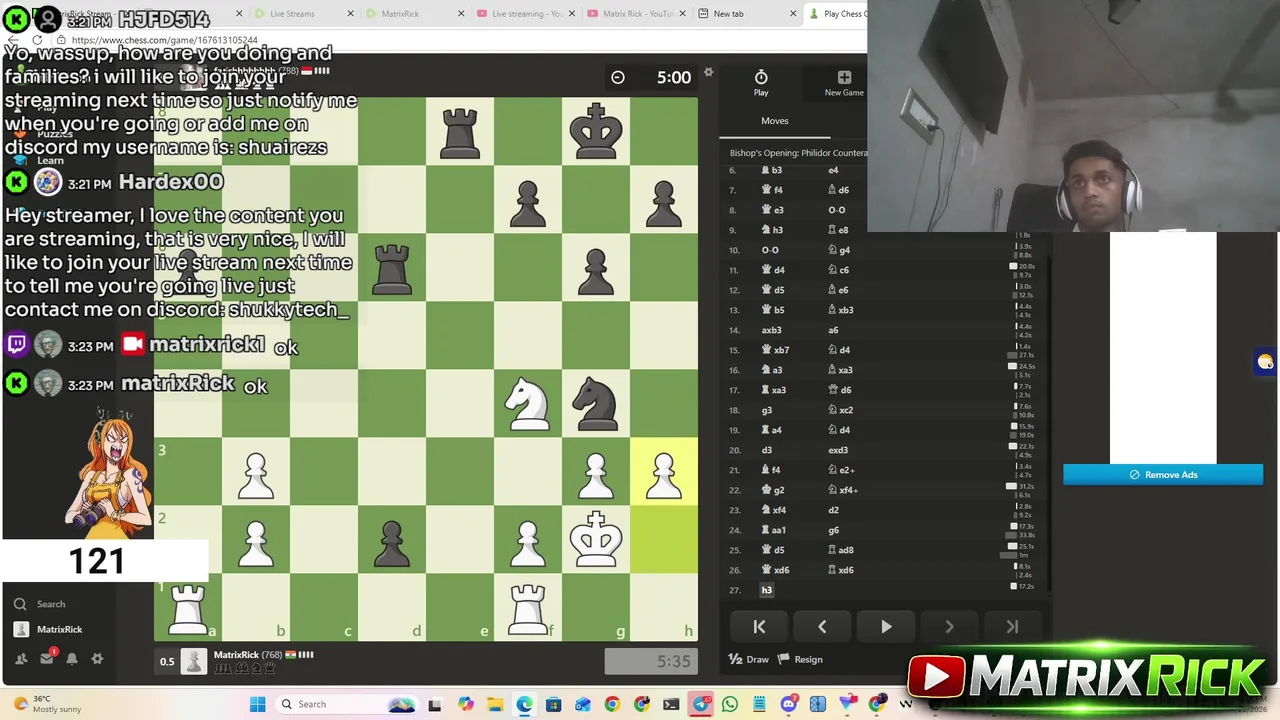The image size is (1280, 720).
Task: Select the black rook on e8
Action: tap(460, 132)
